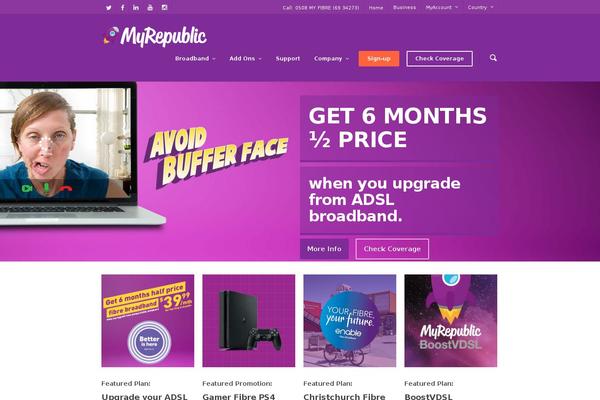This screenshot has width=600, height=400.
Task: Open the YouTube social icon
Action: coord(150,8)
